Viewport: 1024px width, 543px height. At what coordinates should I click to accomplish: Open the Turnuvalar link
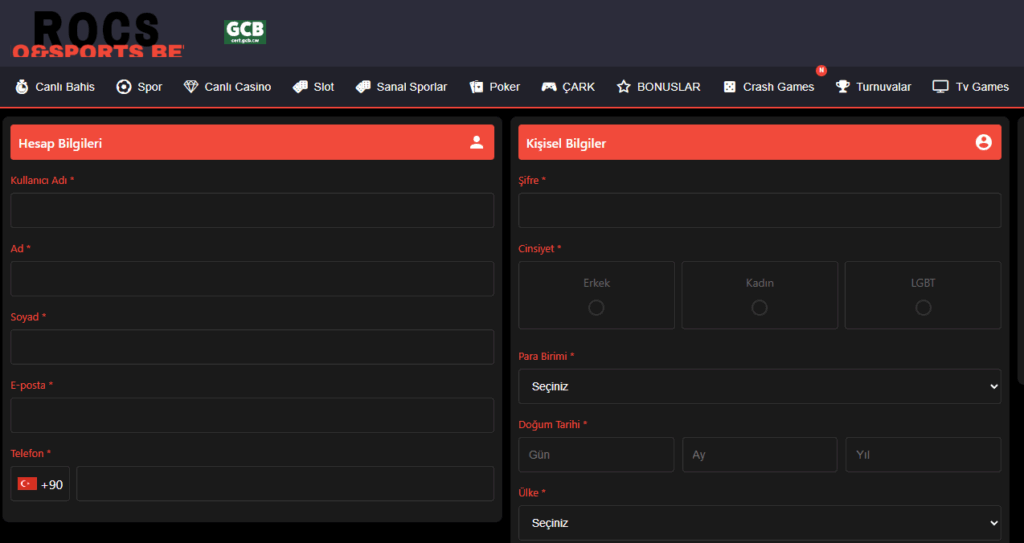tap(873, 86)
